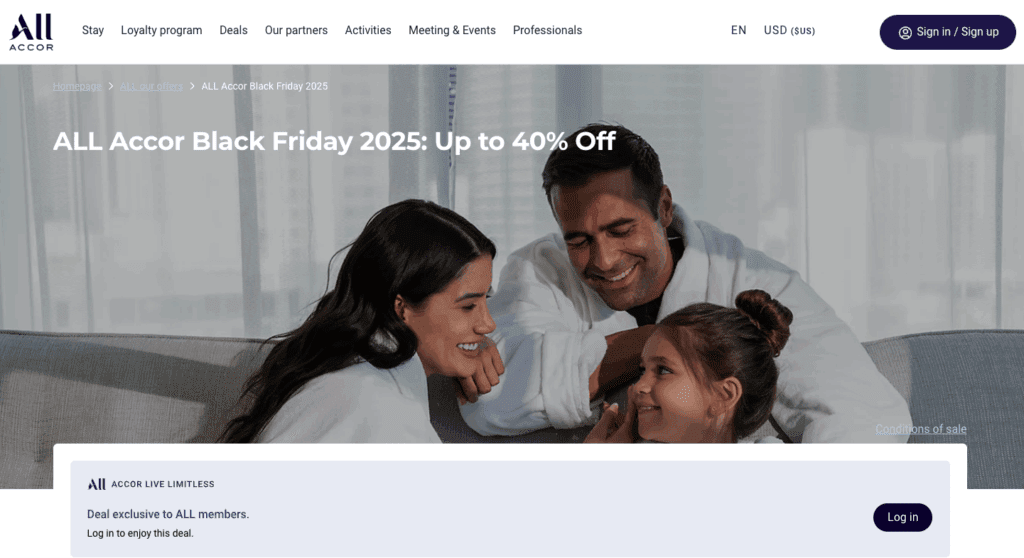The image size is (1024, 558).
Task: Open the Conditions of sale link
Action: pos(921,429)
